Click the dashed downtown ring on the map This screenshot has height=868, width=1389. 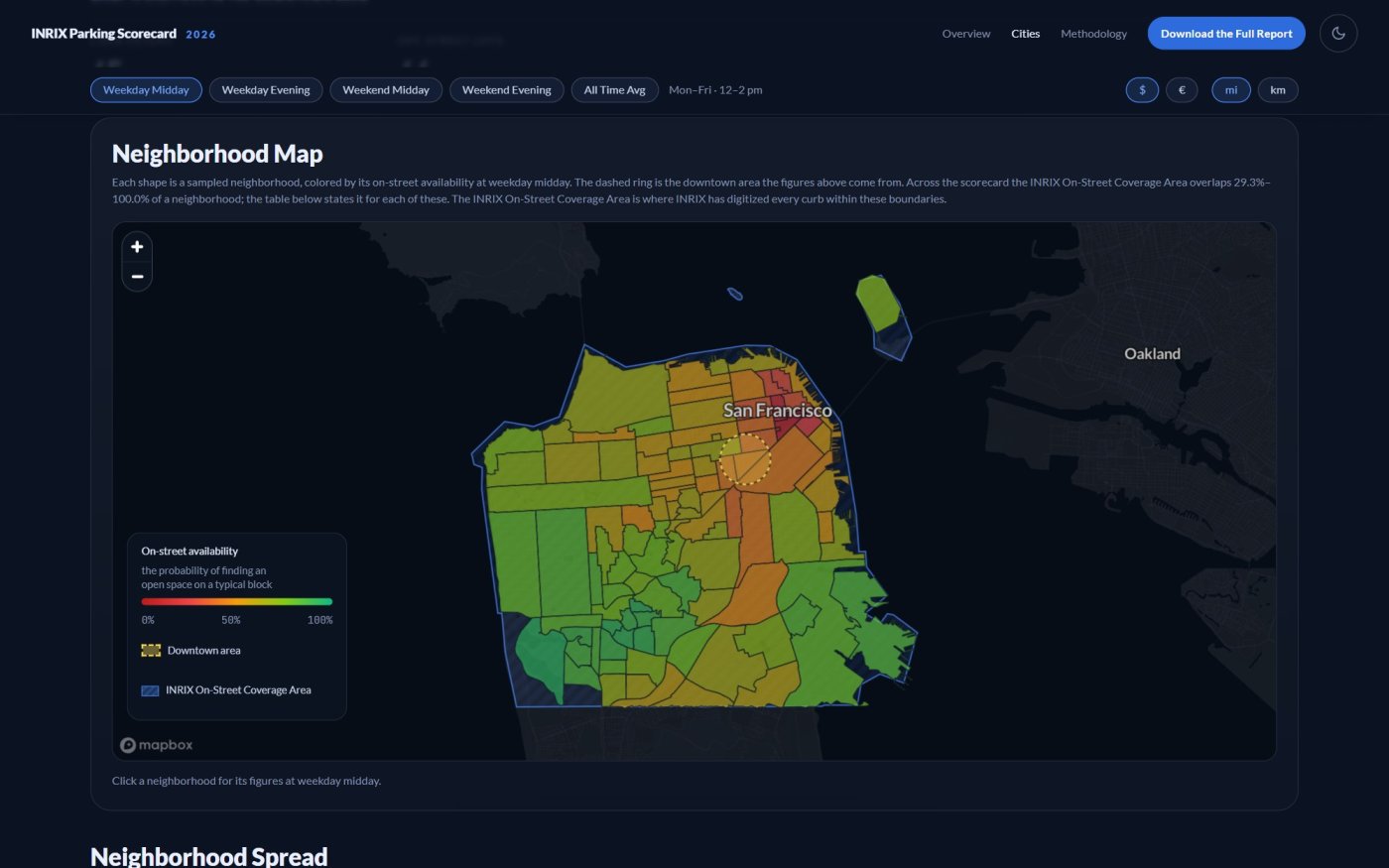pyautogui.click(x=745, y=459)
